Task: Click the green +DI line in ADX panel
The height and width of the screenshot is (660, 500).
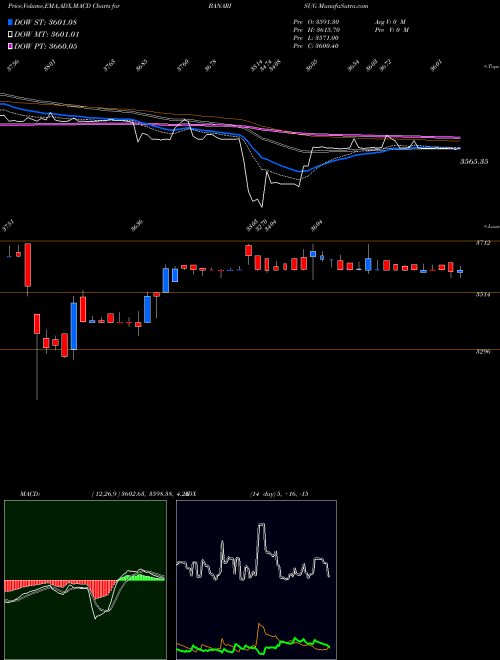Action: (295, 640)
